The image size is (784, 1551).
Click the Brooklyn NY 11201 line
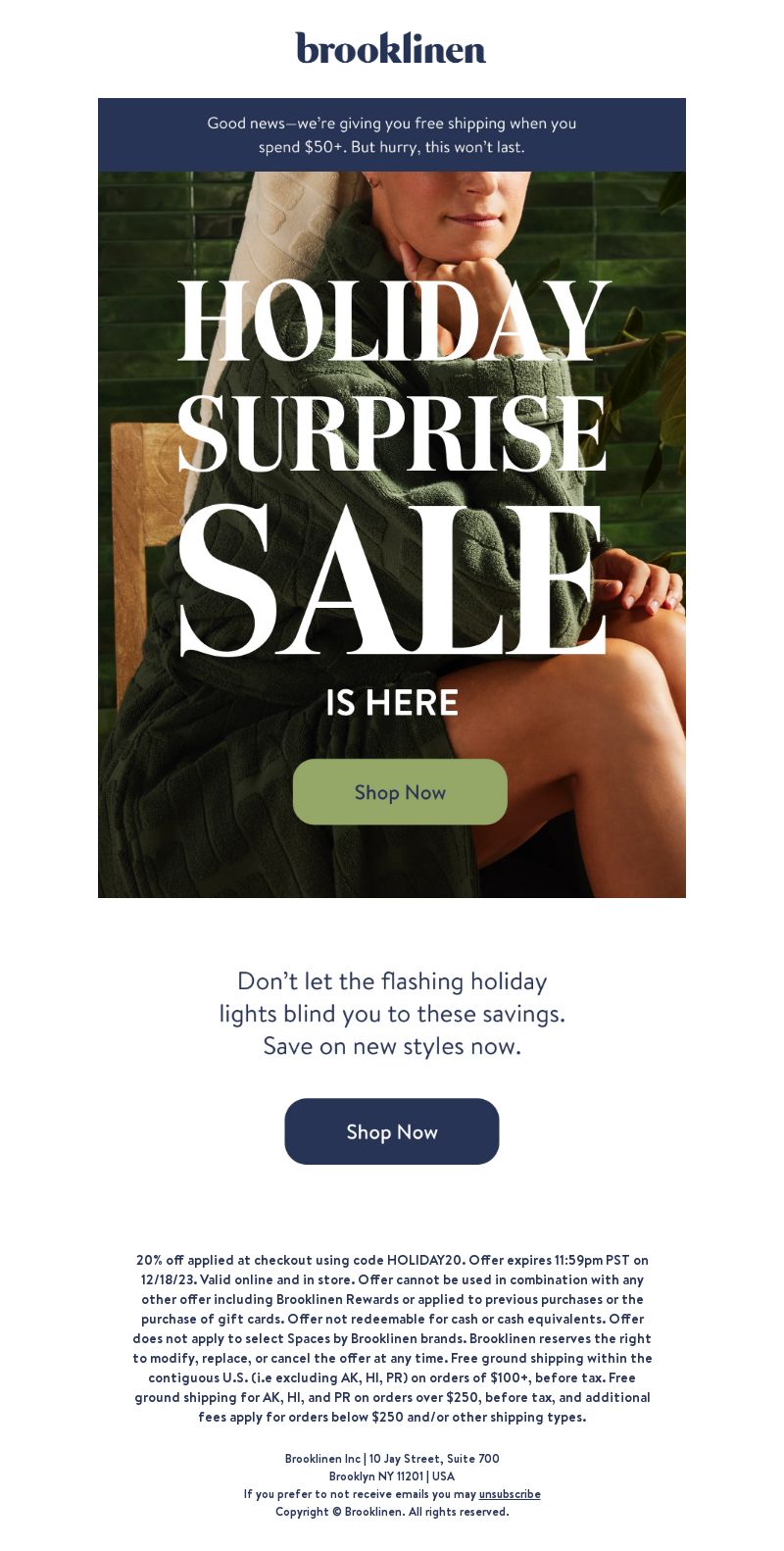[x=392, y=1476]
